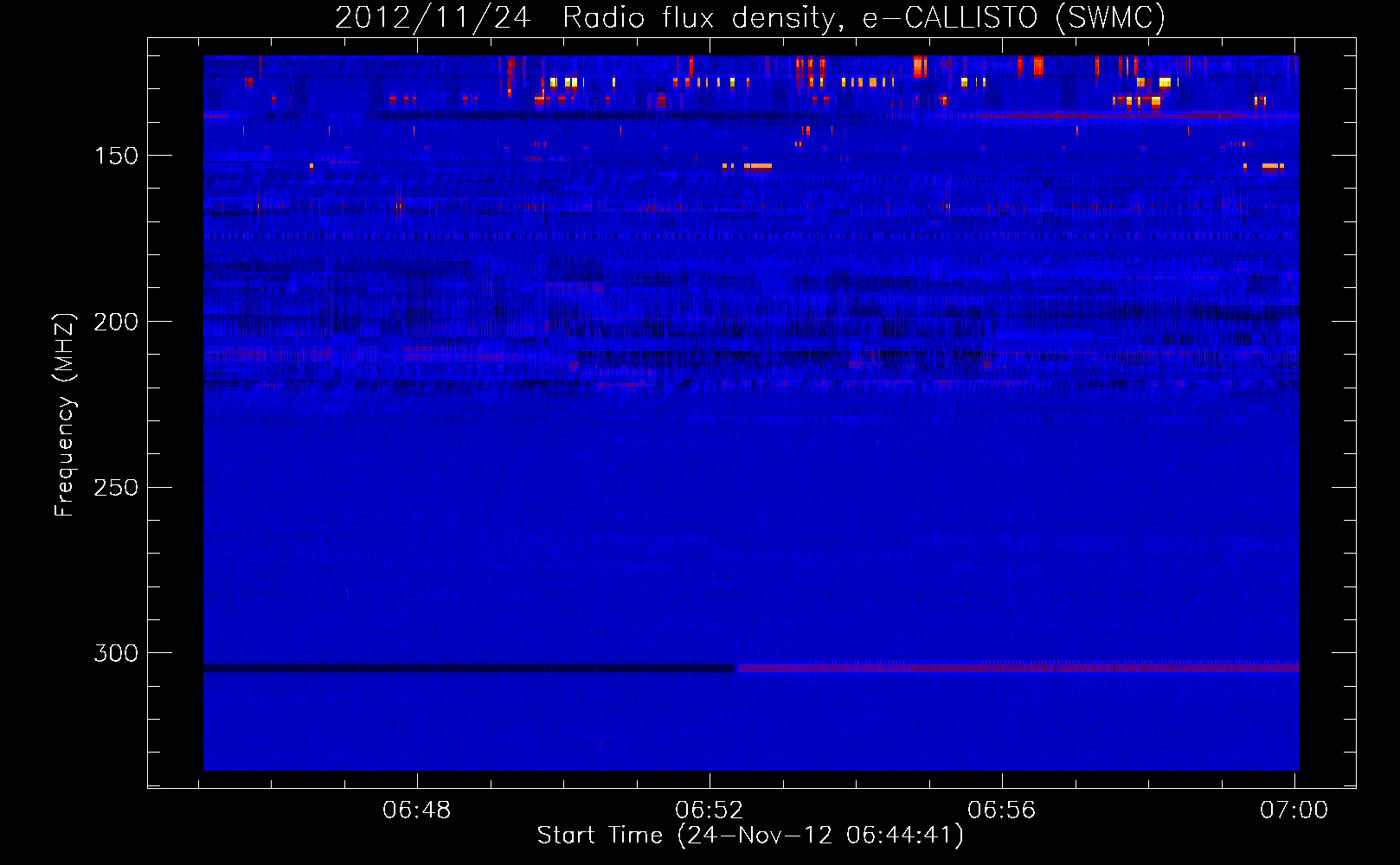Click the plot title '2012/11/24 Radio flux density'
The image size is (1400, 865).
tap(750, 17)
